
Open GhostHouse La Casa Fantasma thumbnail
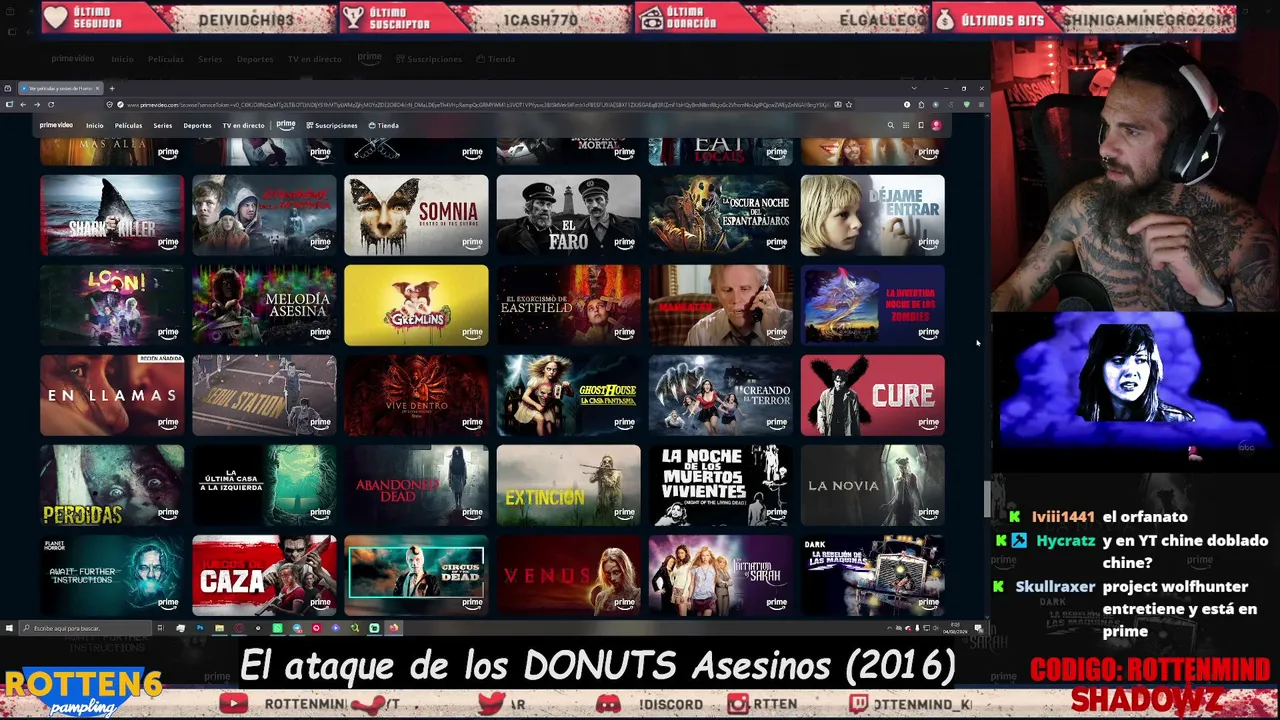[568, 395]
